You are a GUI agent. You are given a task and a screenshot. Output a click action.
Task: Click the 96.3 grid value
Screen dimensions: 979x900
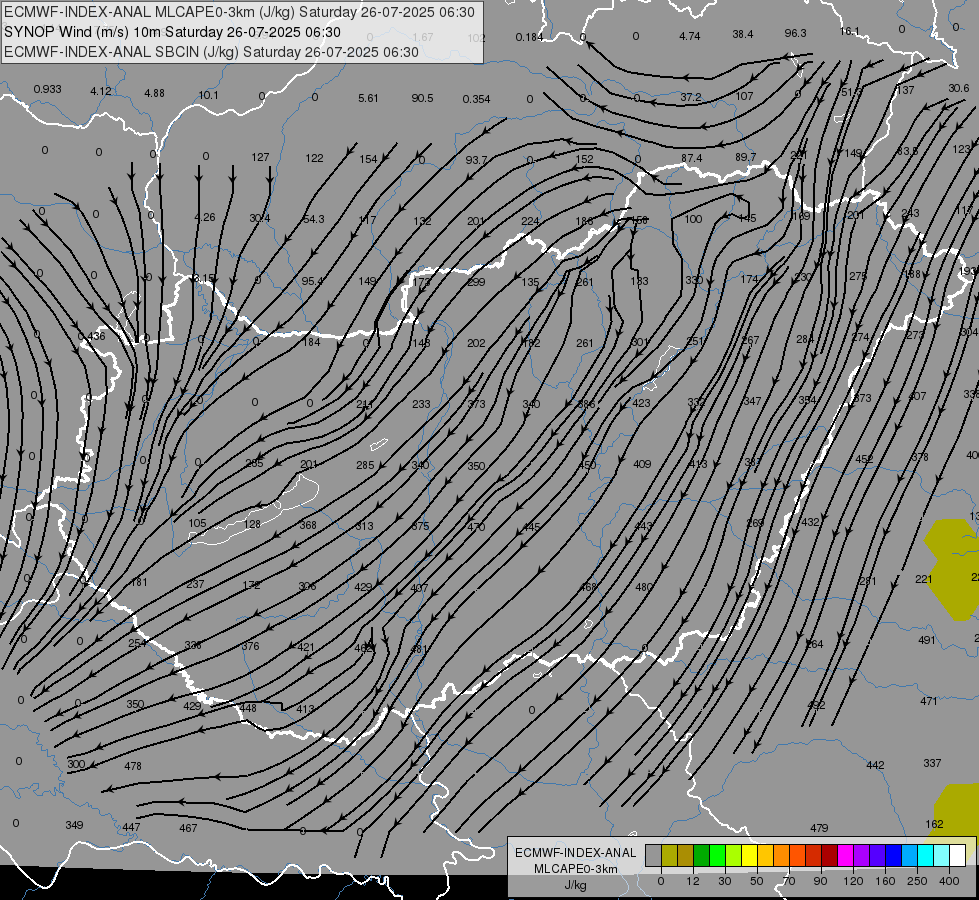tap(795, 33)
